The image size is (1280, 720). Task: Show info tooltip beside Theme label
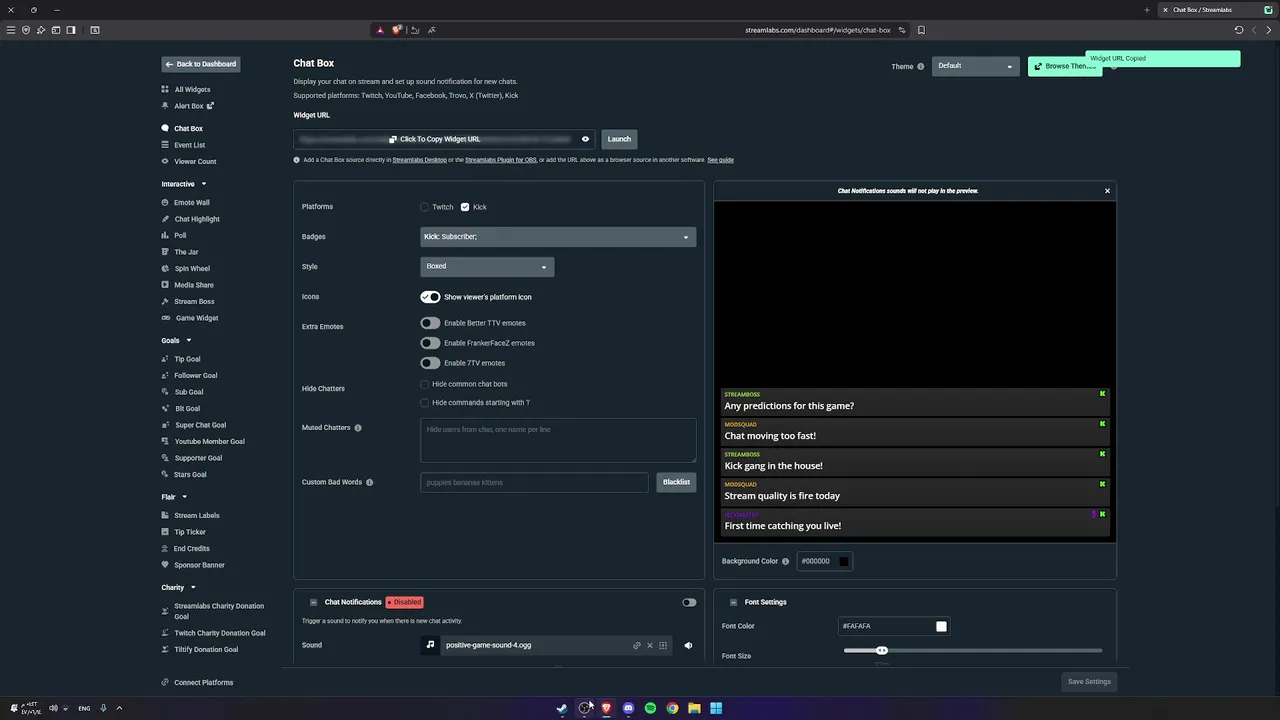tap(921, 67)
